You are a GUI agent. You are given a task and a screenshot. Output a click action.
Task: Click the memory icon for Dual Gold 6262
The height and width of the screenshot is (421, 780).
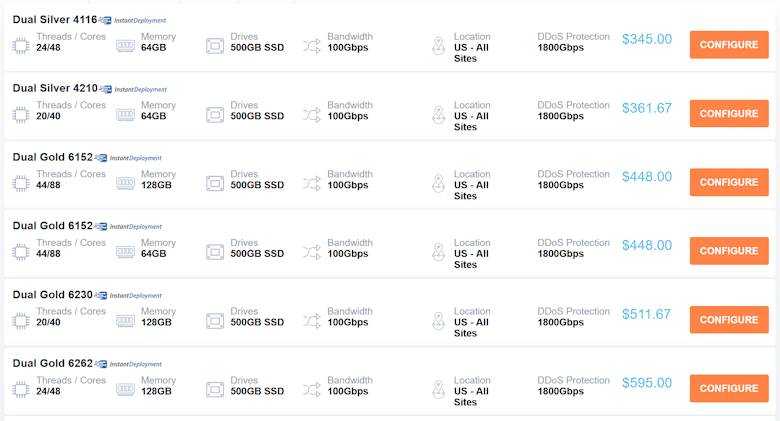[125, 390]
